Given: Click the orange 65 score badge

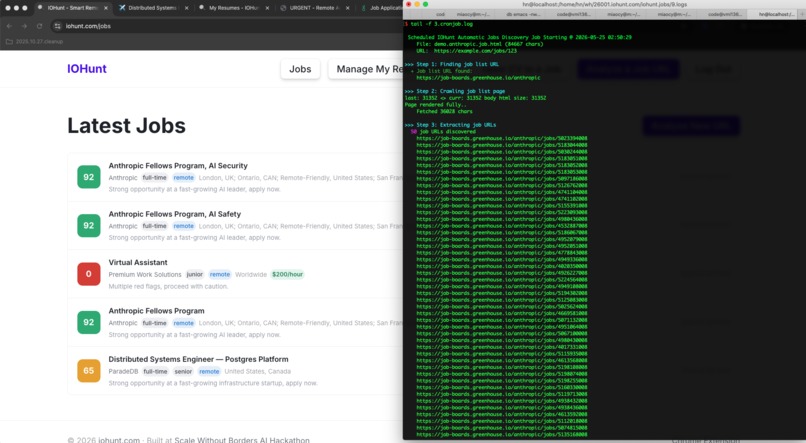Looking at the screenshot, I should pos(89,371).
